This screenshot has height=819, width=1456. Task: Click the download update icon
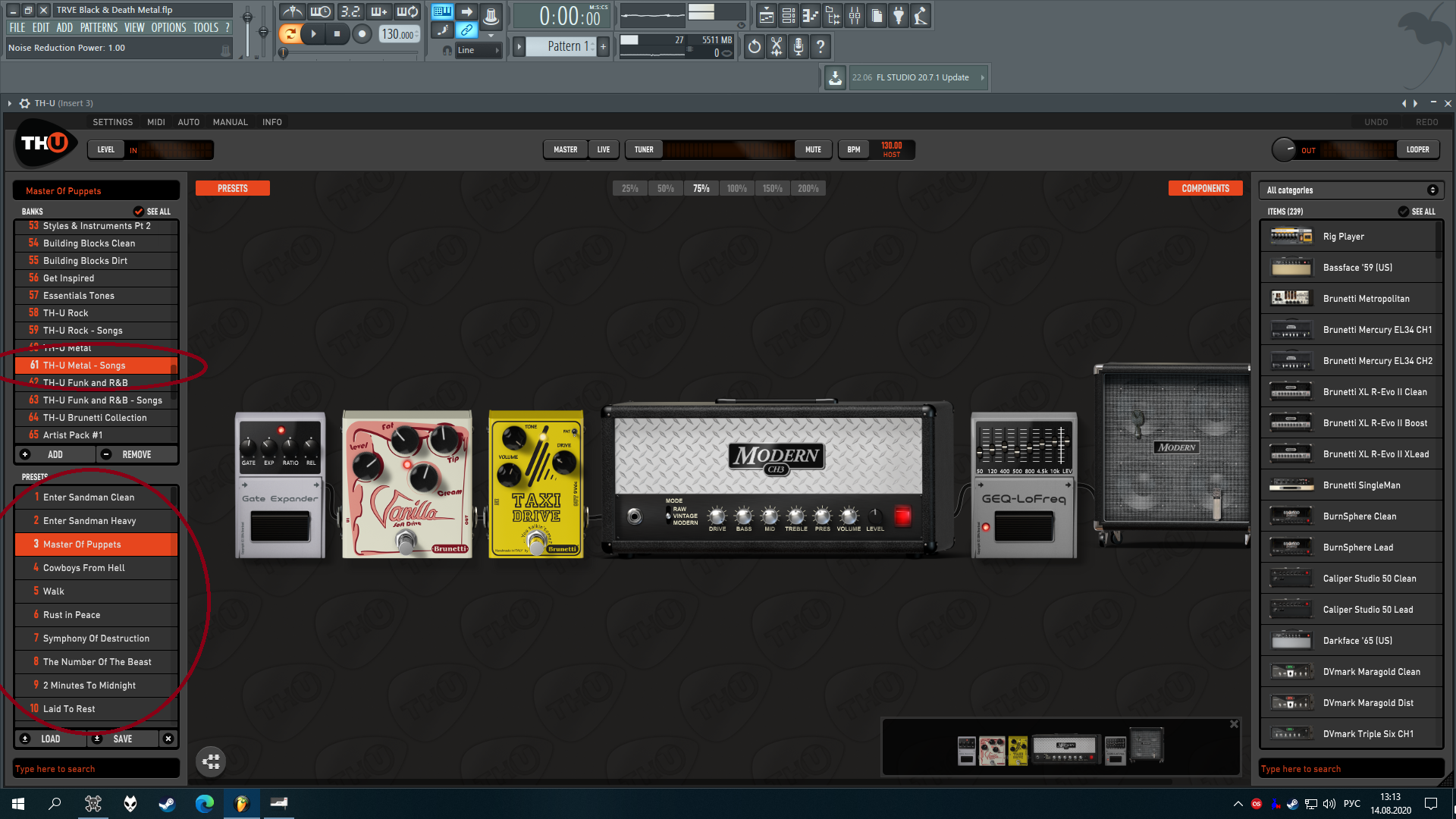pyautogui.click(x=835, y=77)
